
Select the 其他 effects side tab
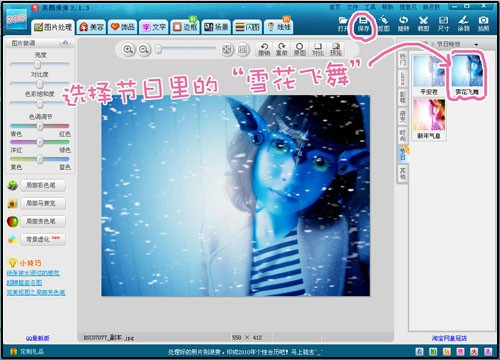(x=403, y=173)
